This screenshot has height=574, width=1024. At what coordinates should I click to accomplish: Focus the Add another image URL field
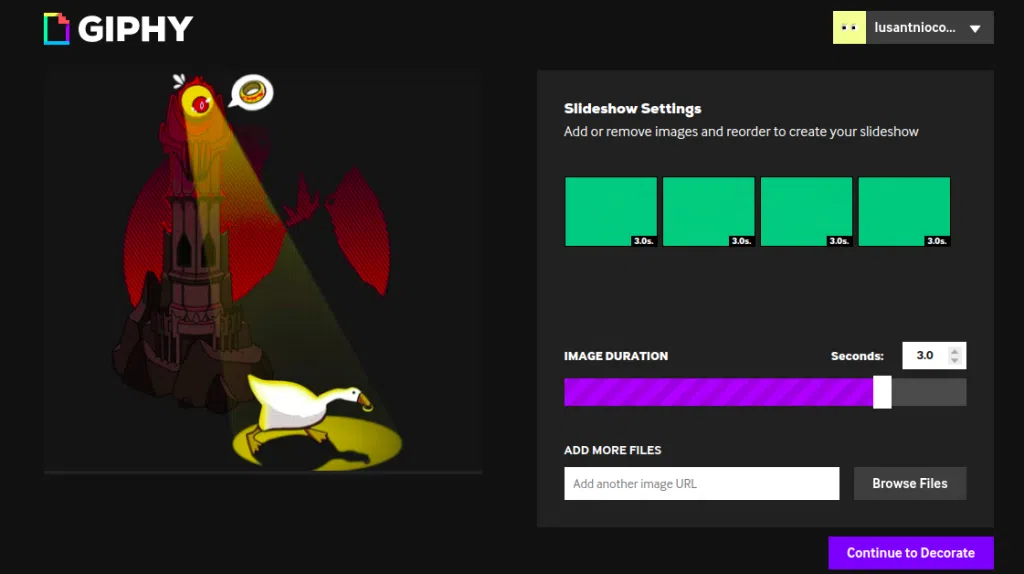pos(701,484)
